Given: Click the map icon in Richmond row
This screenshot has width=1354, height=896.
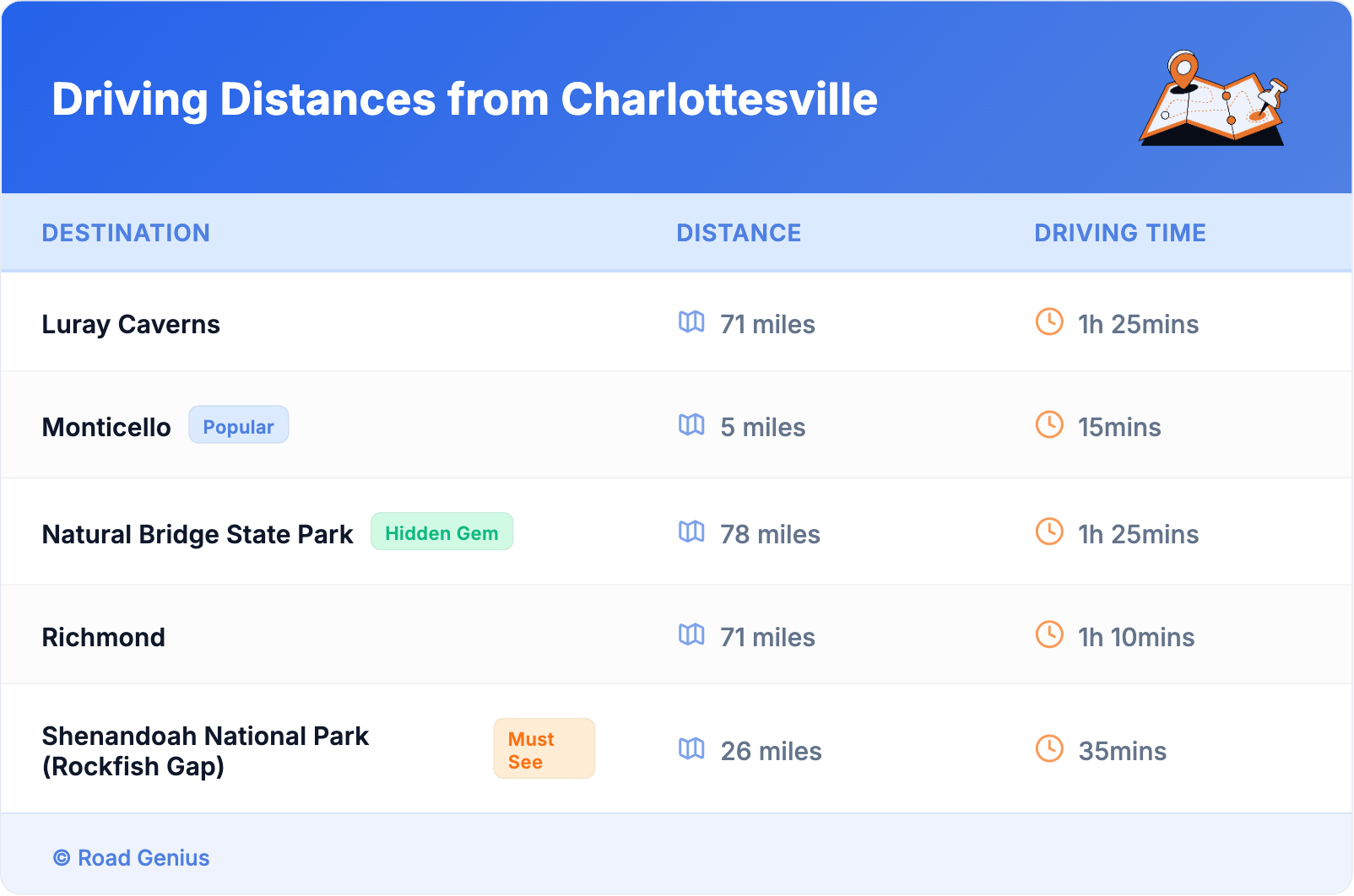Looking at the screenshot, I should [x=691, y=634].
